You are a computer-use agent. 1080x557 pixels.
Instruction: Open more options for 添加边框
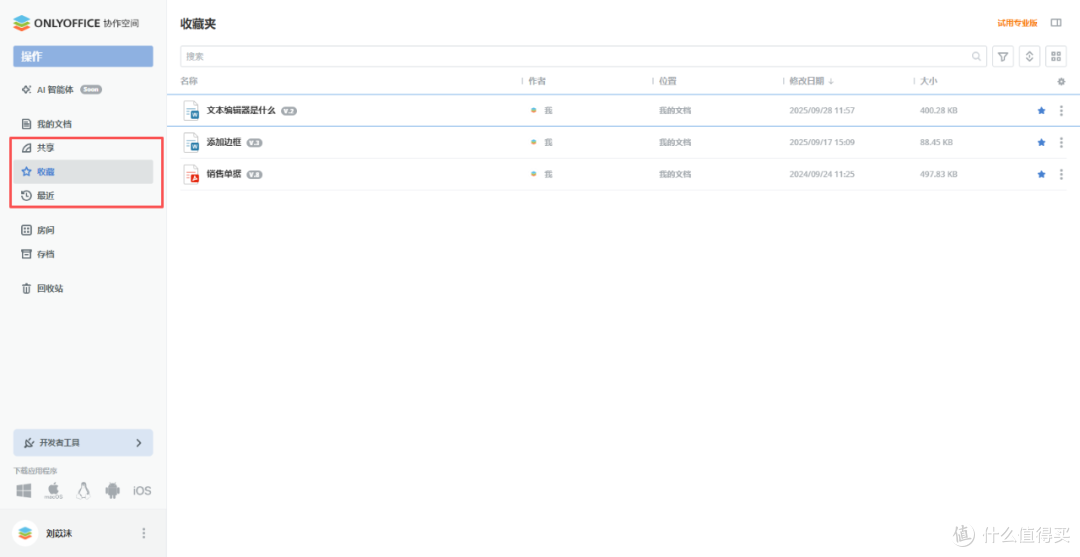tap(1061, 143)
